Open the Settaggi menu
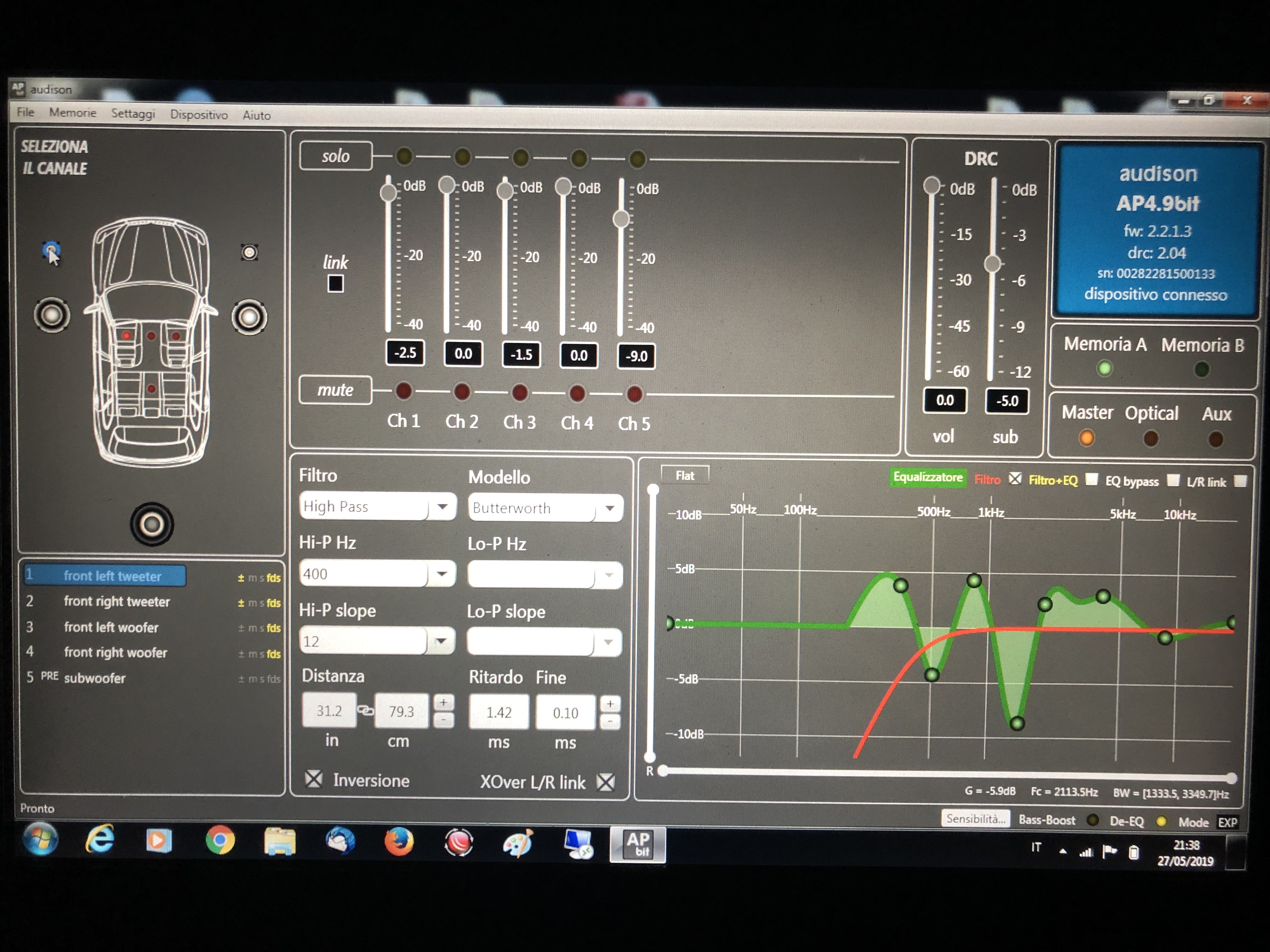The image size is (1270, 952). [x=133, y=114]
